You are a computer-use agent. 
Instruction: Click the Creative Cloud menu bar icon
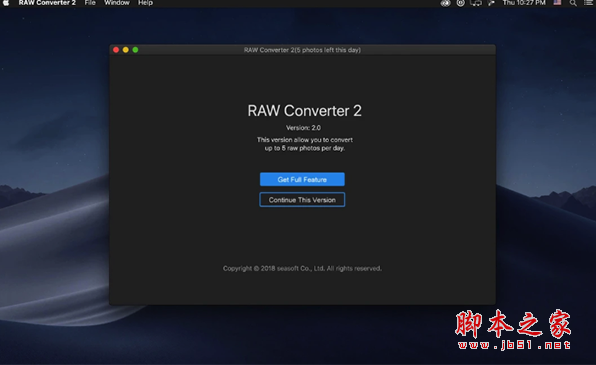(x=445, y=3)
